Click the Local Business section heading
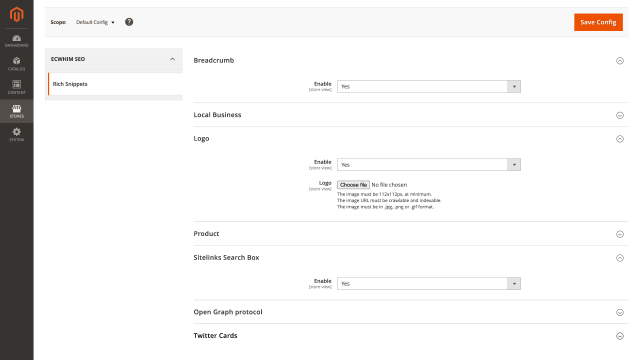This screenshot has width=640, height=360. point(217,115)
